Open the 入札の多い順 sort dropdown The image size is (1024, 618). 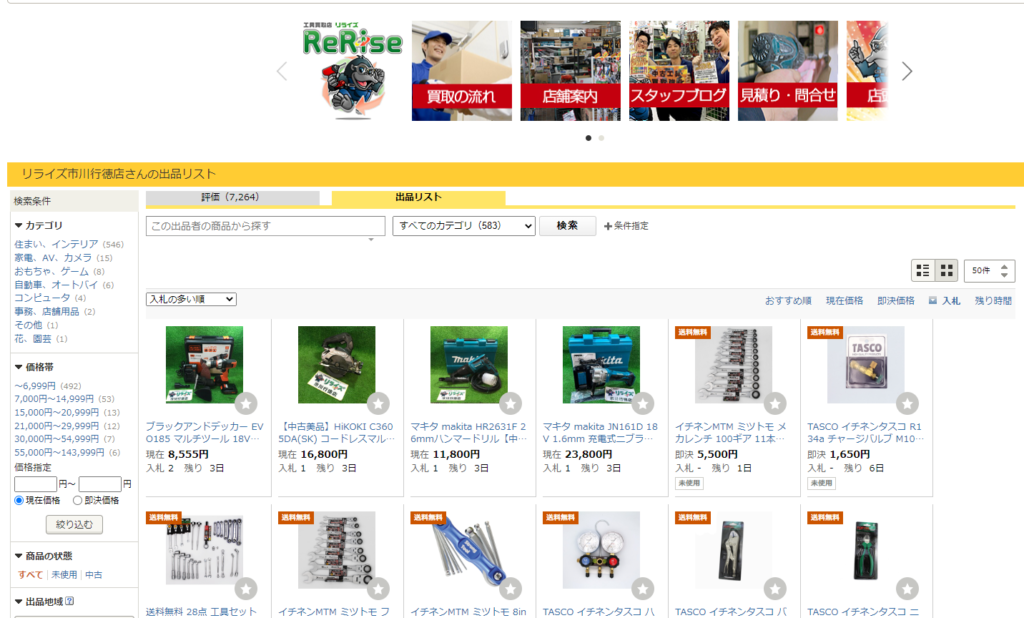pyautogui.click(x=191, y=299)
